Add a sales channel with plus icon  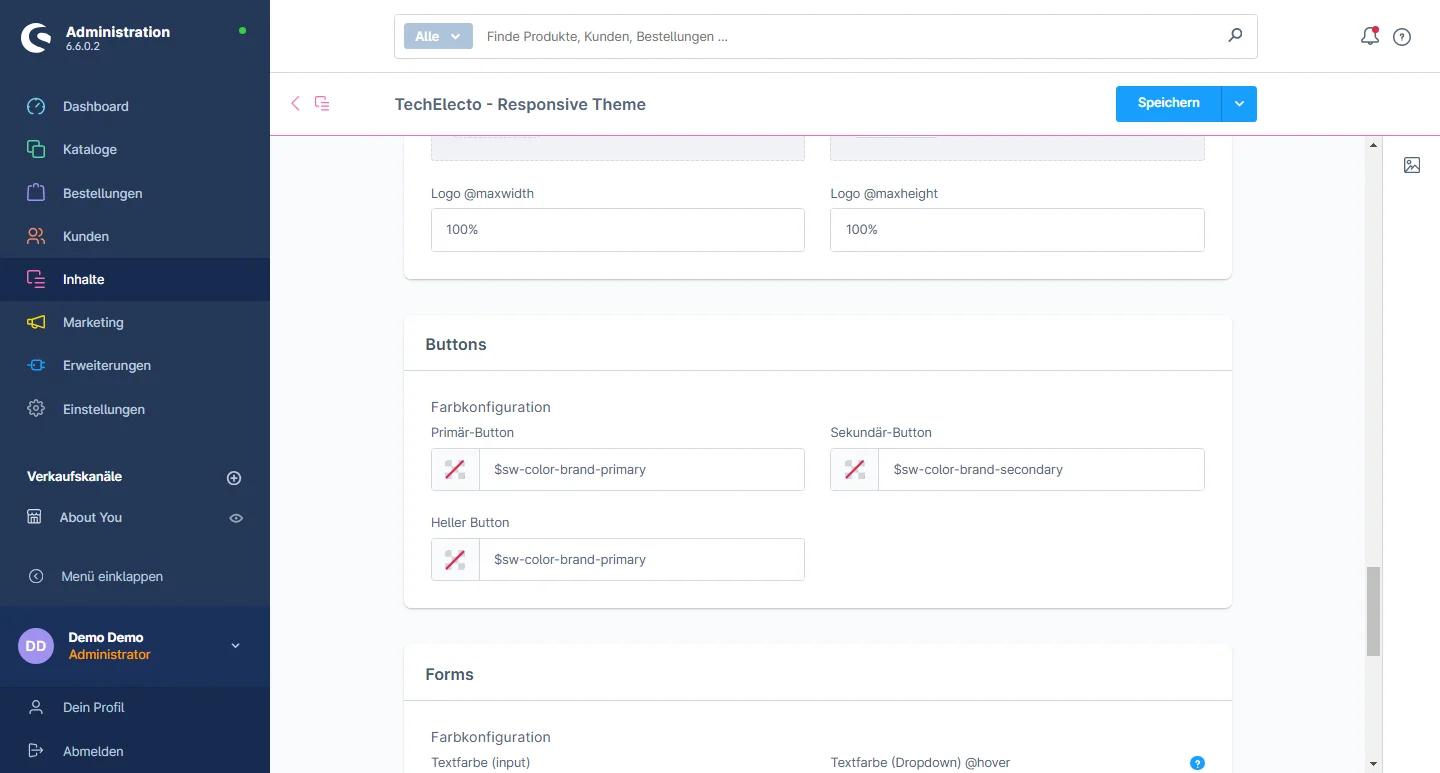(234, 478)
